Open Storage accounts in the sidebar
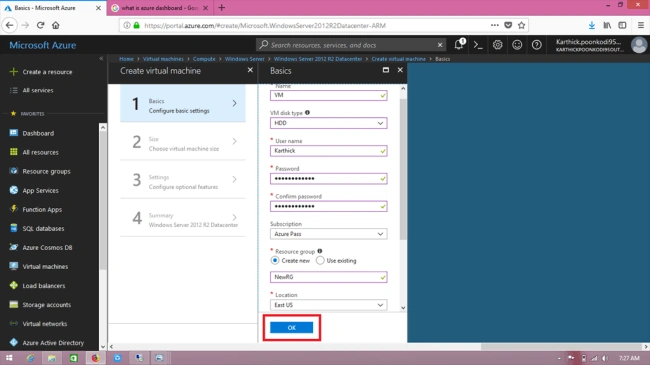This screenshot has height=365, width=650. point(46,305)
